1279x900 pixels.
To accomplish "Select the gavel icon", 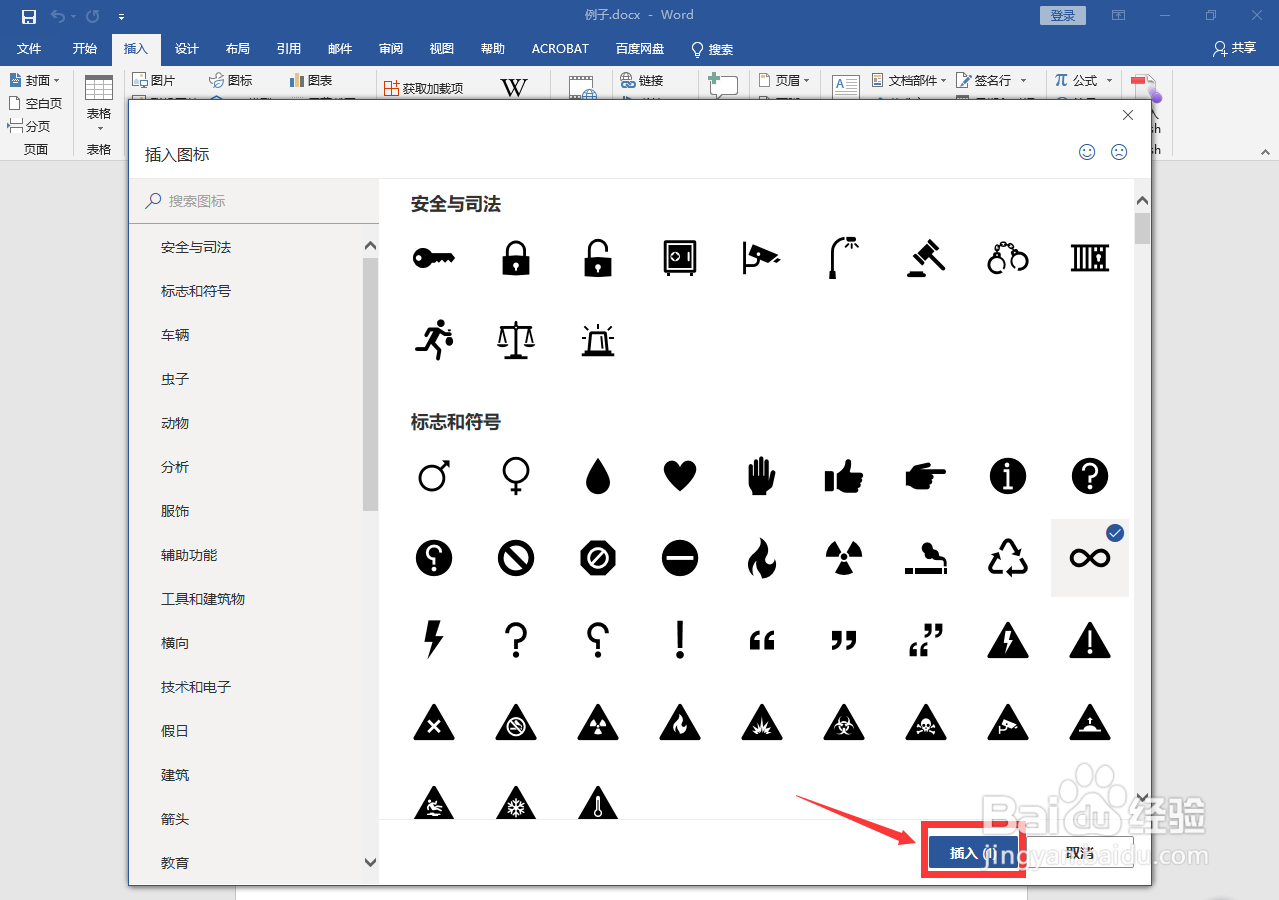I will [x=925, y=257].
